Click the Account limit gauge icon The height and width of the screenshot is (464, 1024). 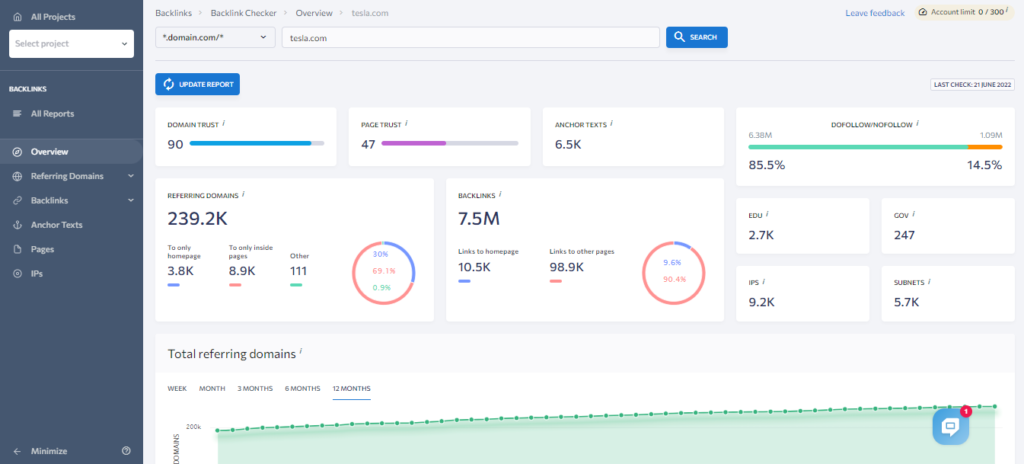(x=923, y=12)
